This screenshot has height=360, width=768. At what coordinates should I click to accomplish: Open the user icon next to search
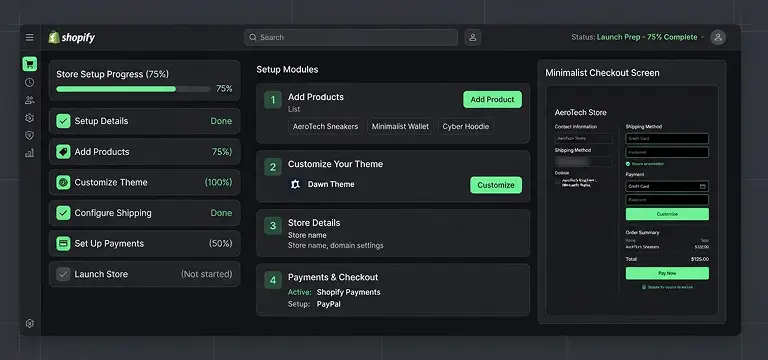point(473,37)
